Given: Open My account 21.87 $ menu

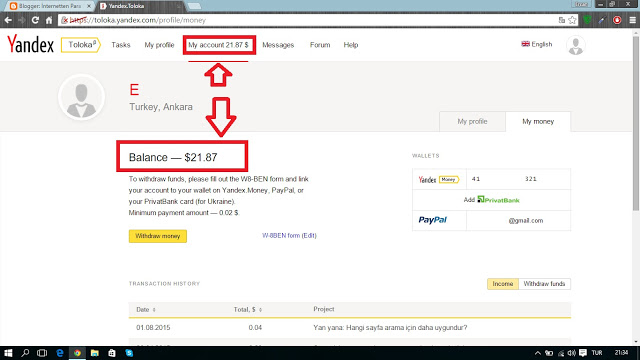Looking at the screenshot, I should [218, 45].
